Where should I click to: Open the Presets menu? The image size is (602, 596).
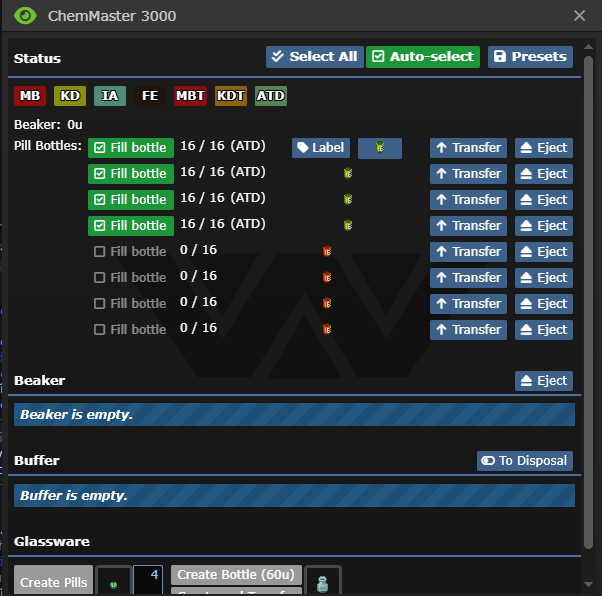[530, 57]
